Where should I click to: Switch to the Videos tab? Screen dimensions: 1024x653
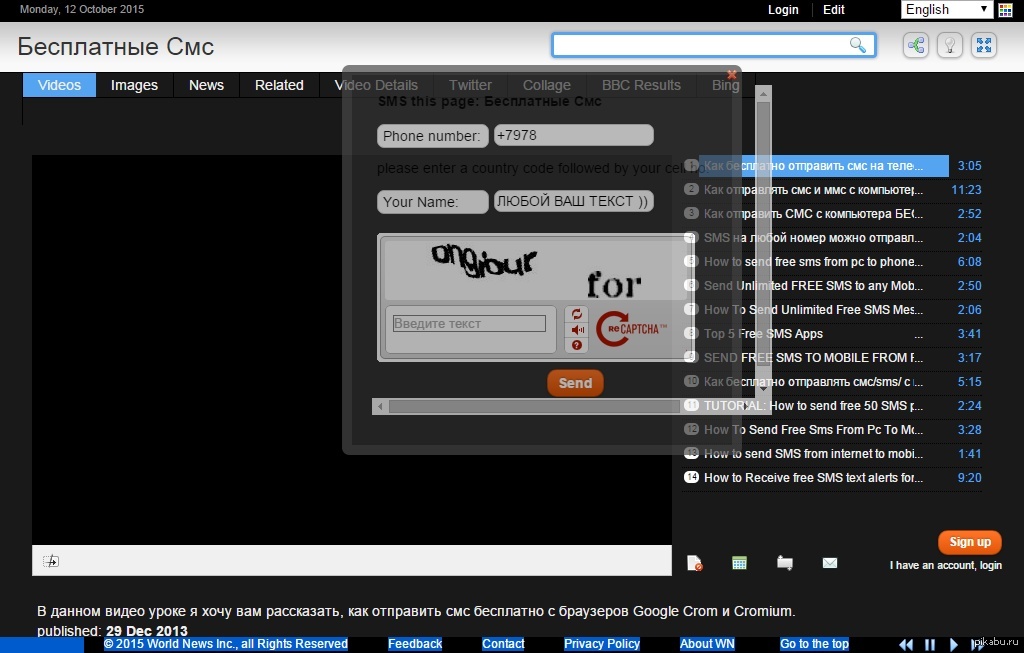[x=59, y=85]
